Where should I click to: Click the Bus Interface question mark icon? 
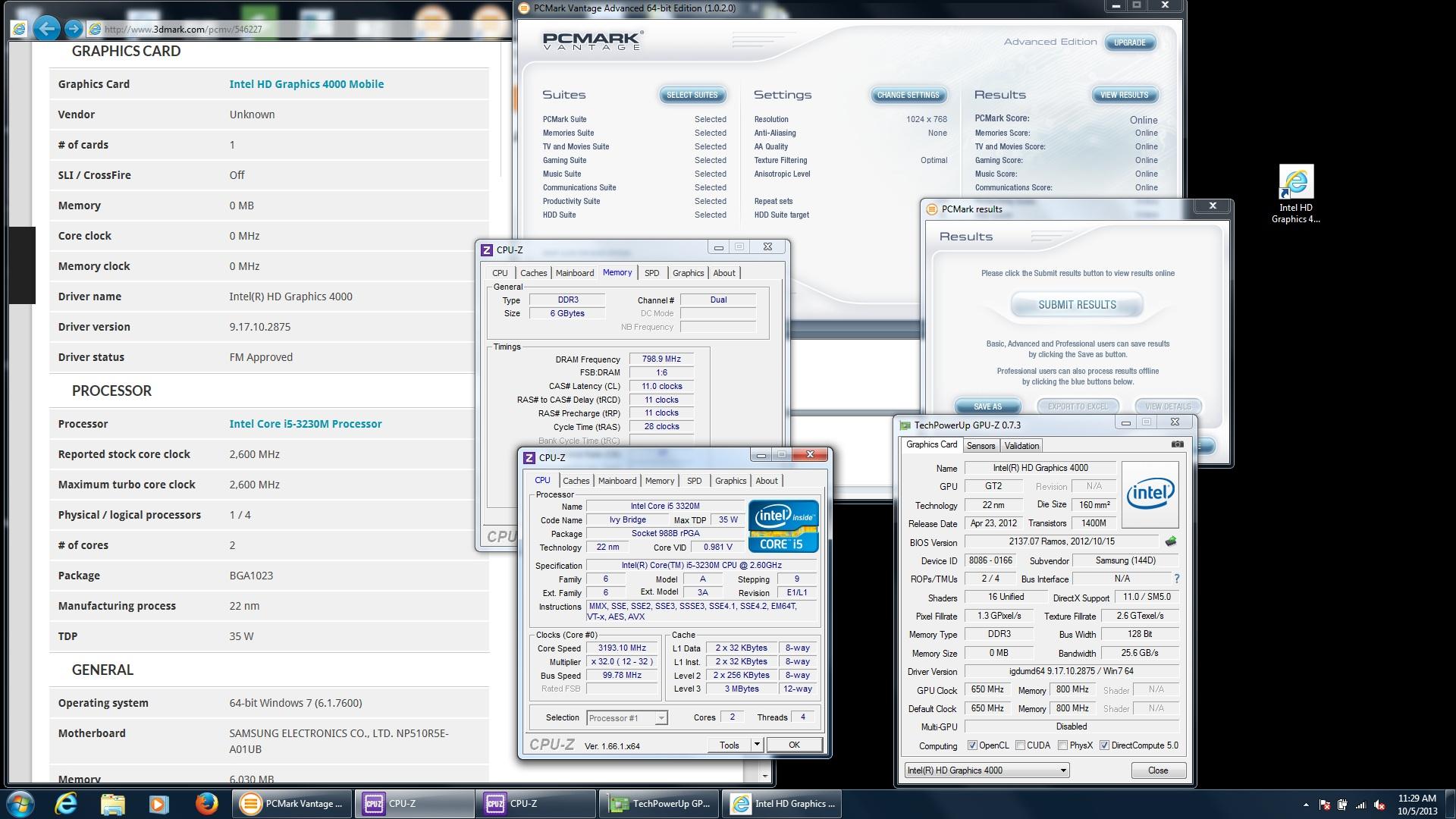coord(1176,579)
